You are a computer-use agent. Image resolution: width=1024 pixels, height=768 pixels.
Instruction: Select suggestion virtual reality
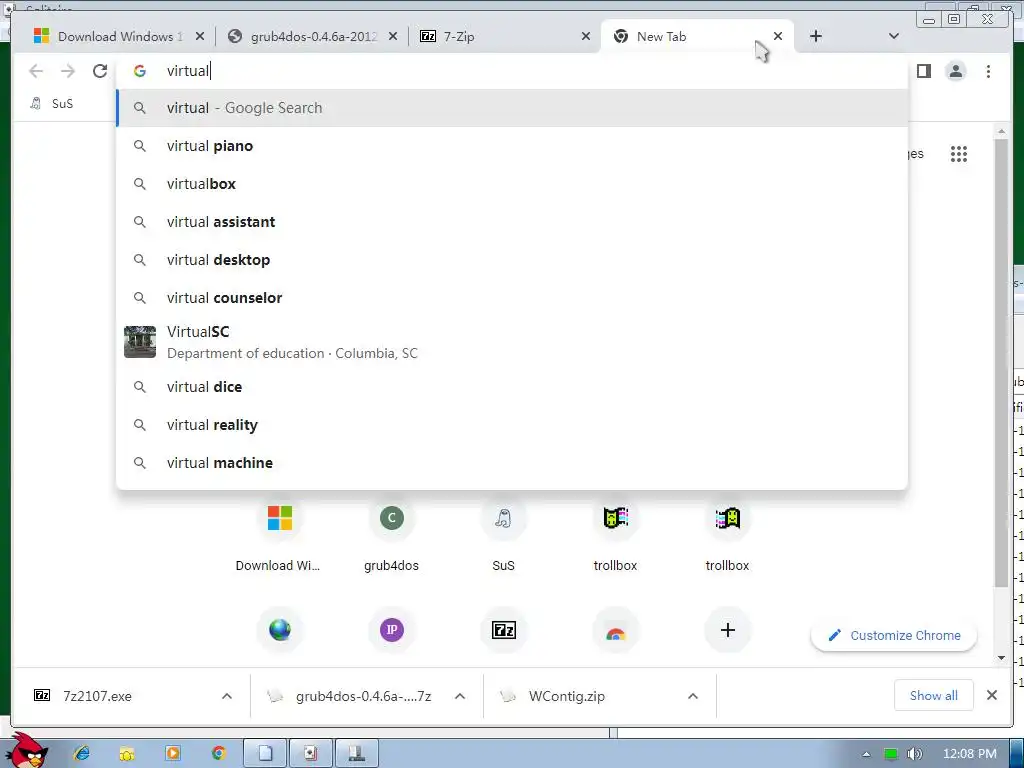click(x=512, y=424)
